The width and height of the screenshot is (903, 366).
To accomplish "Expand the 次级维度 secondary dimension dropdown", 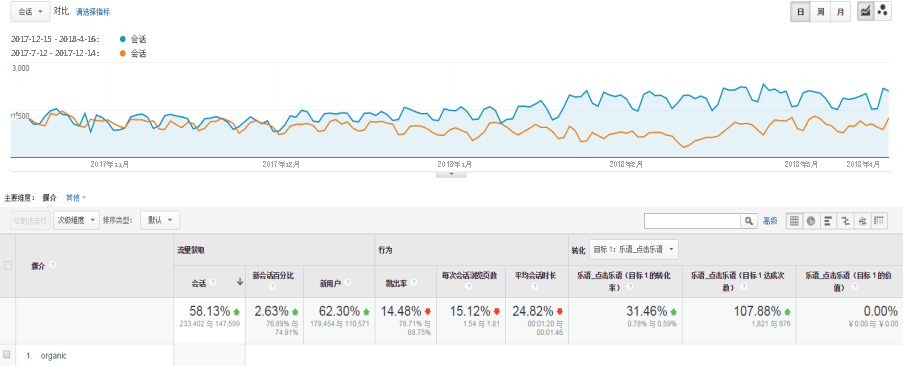I will coord(76,220).
